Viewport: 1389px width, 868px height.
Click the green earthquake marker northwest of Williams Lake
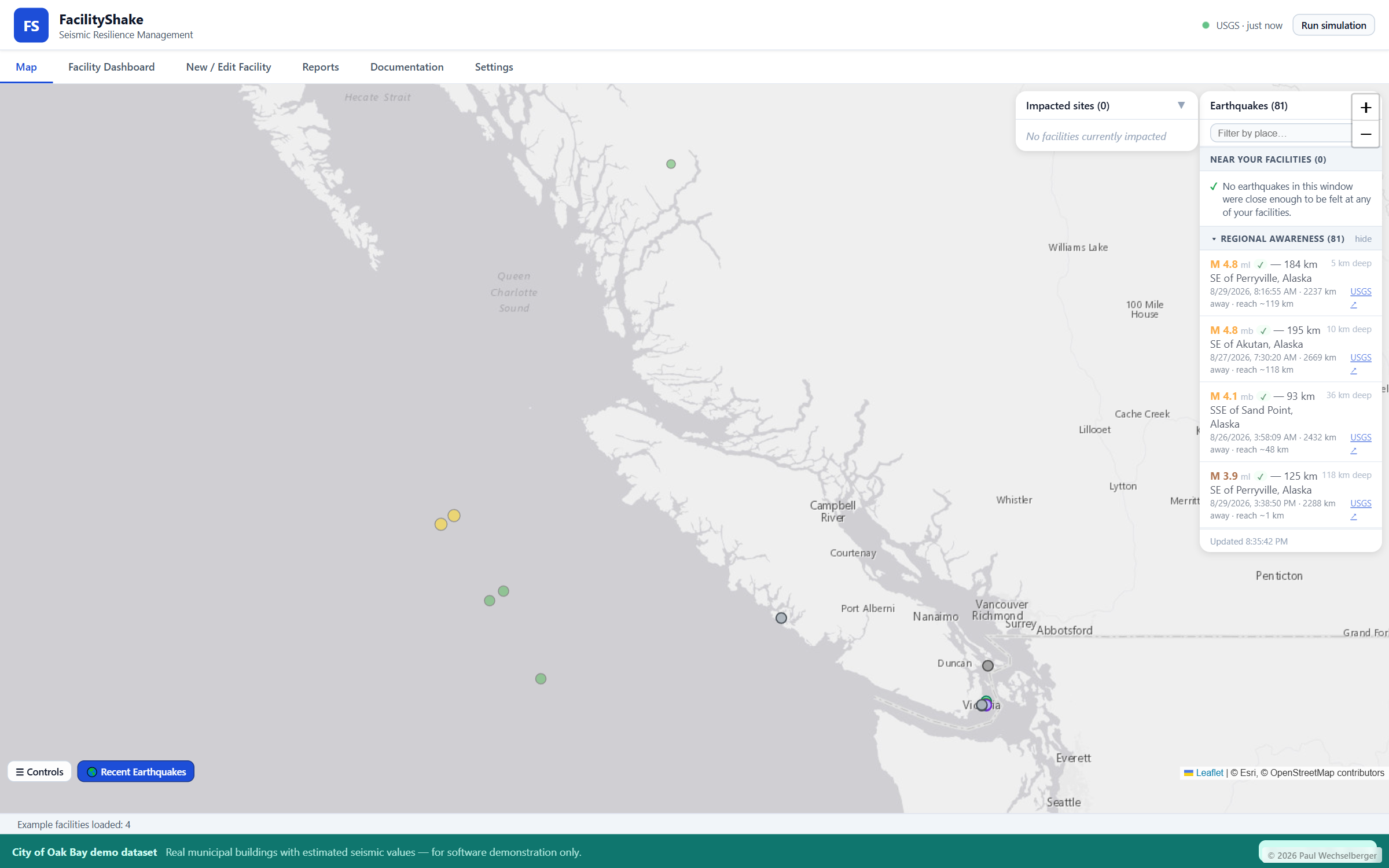pos(671,164)
